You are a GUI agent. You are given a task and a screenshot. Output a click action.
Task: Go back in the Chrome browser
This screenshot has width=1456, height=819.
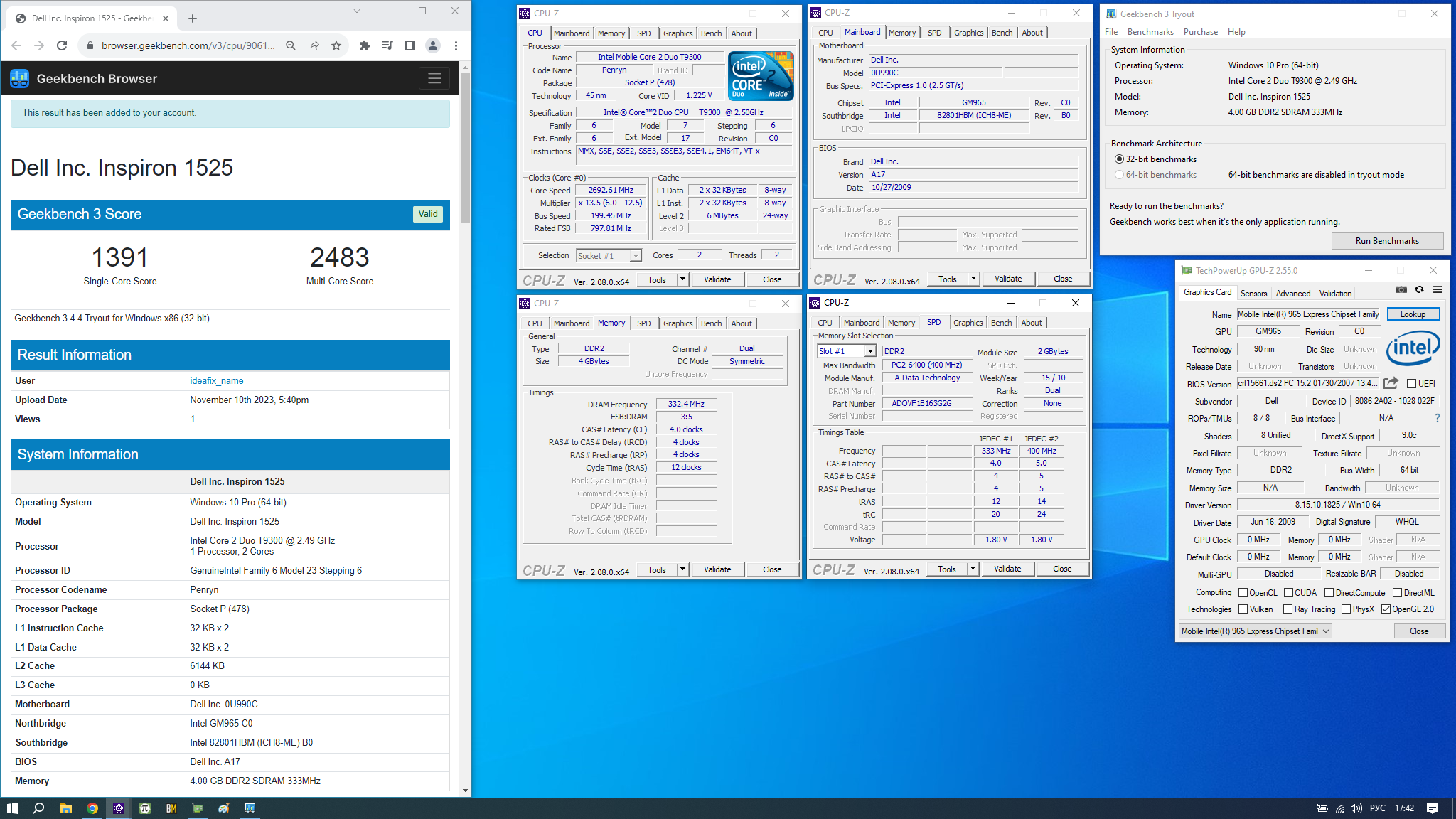(x=16, y=45)
